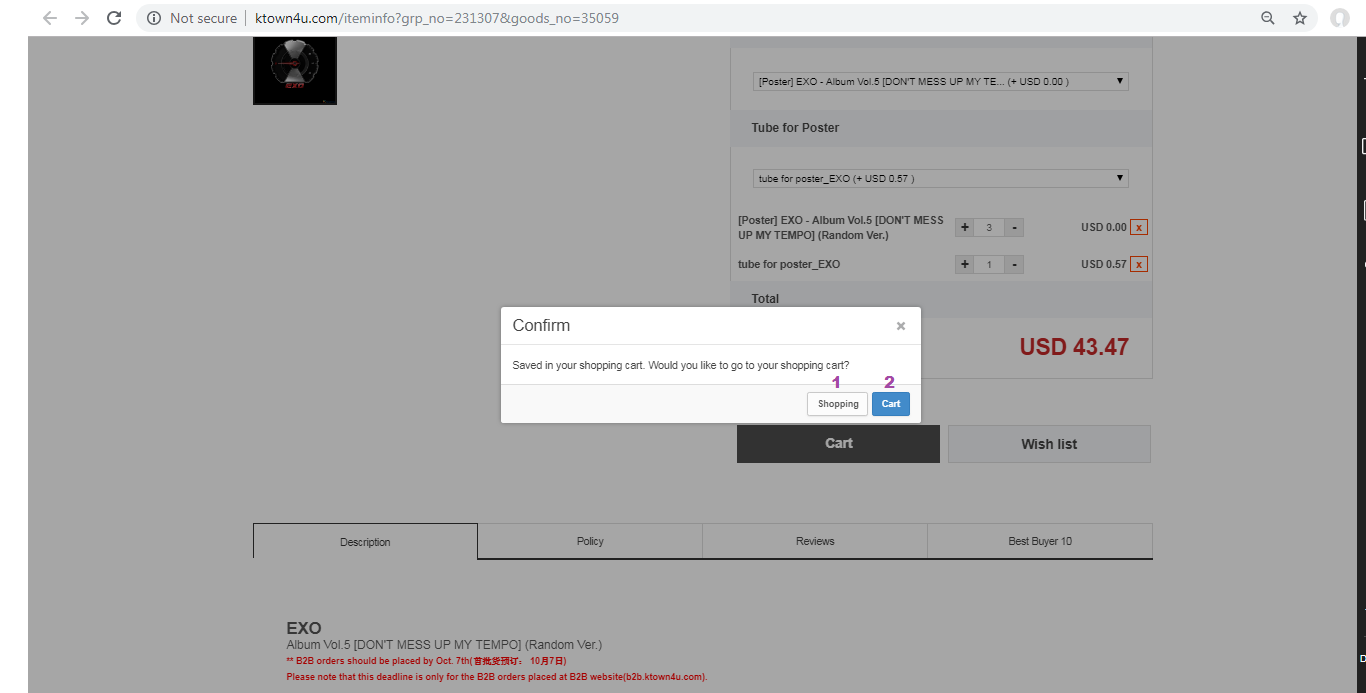Increase quantity of tube for poster_EXO
1366x693 pixels.
click(965, 265)
